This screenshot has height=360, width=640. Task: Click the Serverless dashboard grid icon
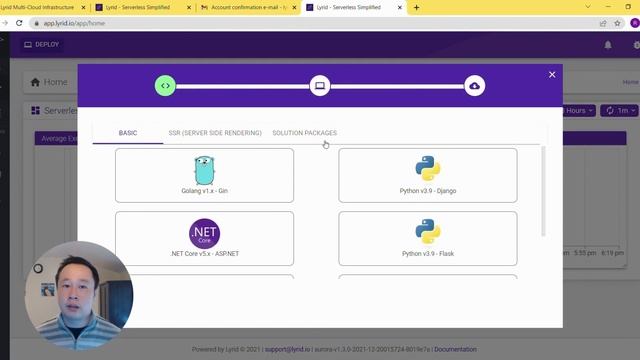coord(36,111)
